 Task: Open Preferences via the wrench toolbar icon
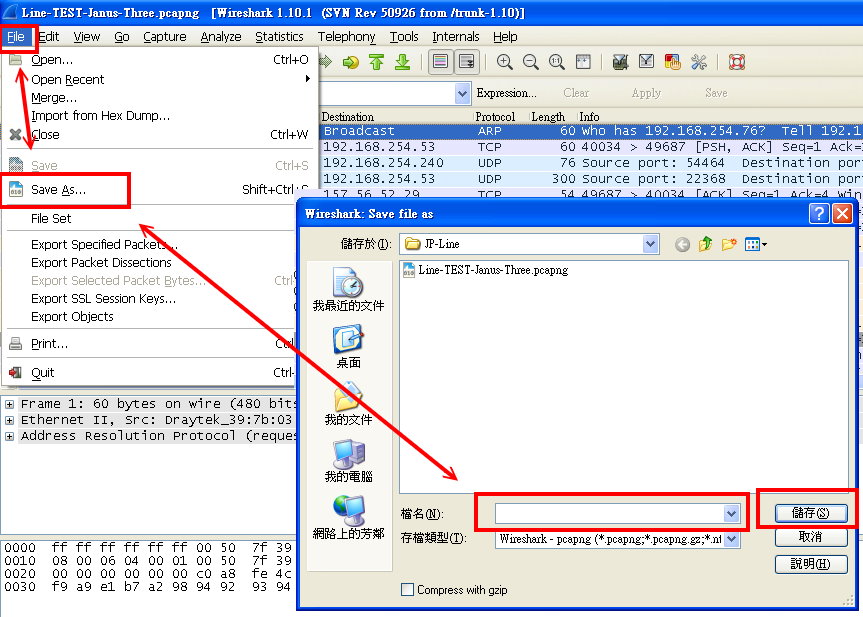698,62
